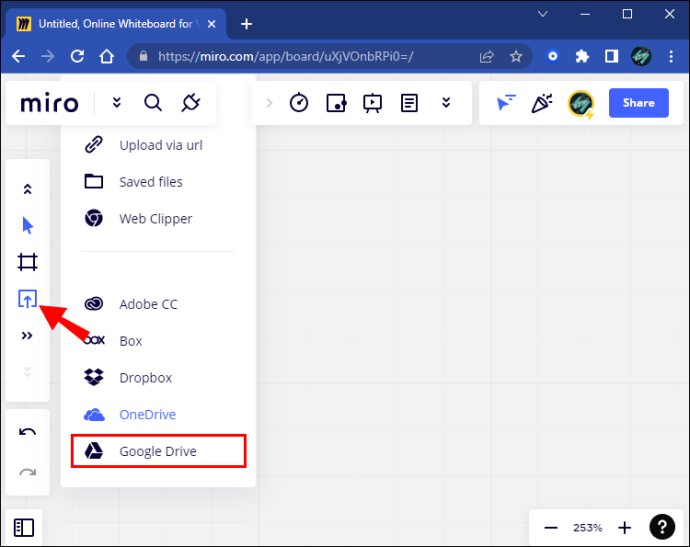This screenshot has height=547, width=690.
Task: Select the Google Drive upload option
Action: 158,451
